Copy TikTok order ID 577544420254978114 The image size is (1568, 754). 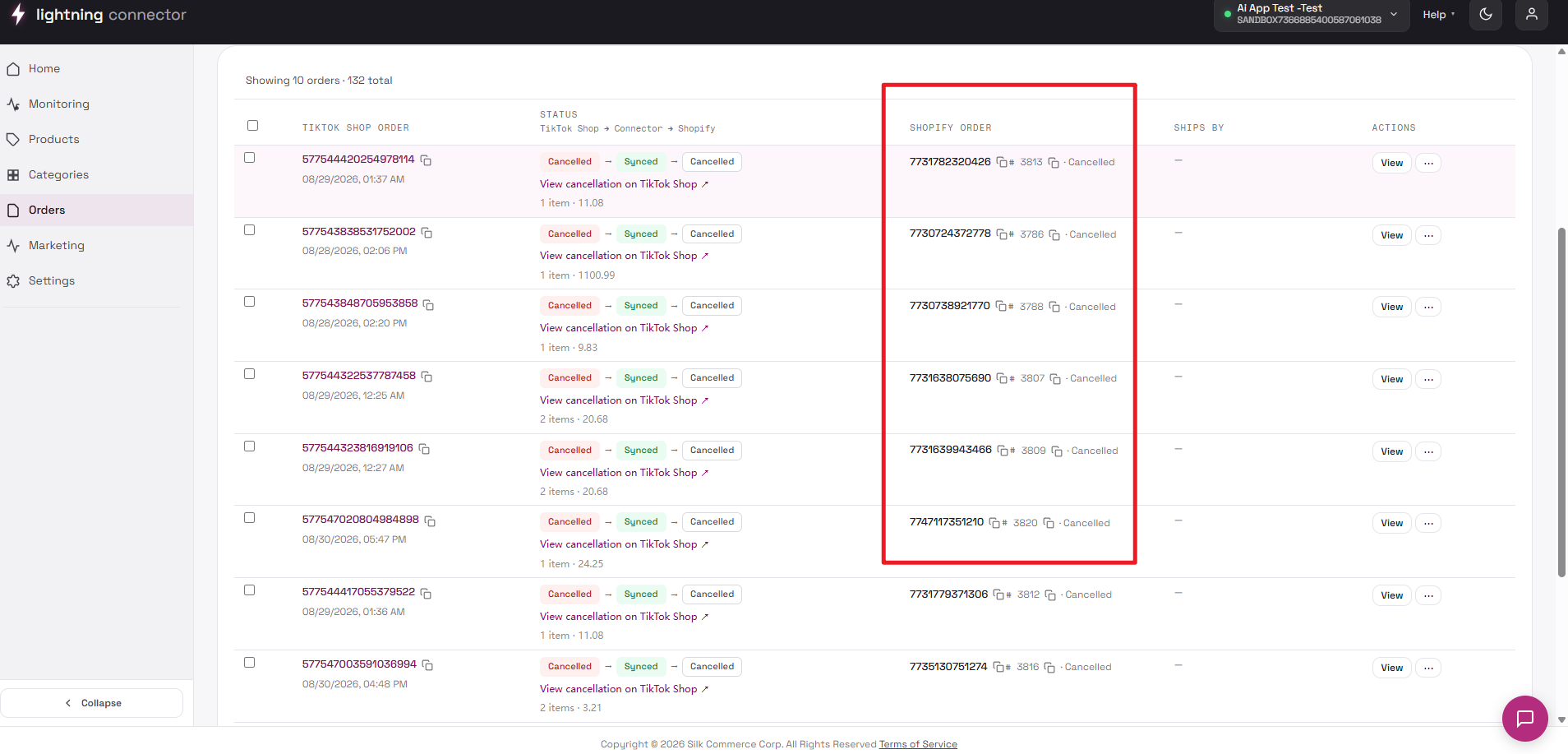(x=427, y=160)
